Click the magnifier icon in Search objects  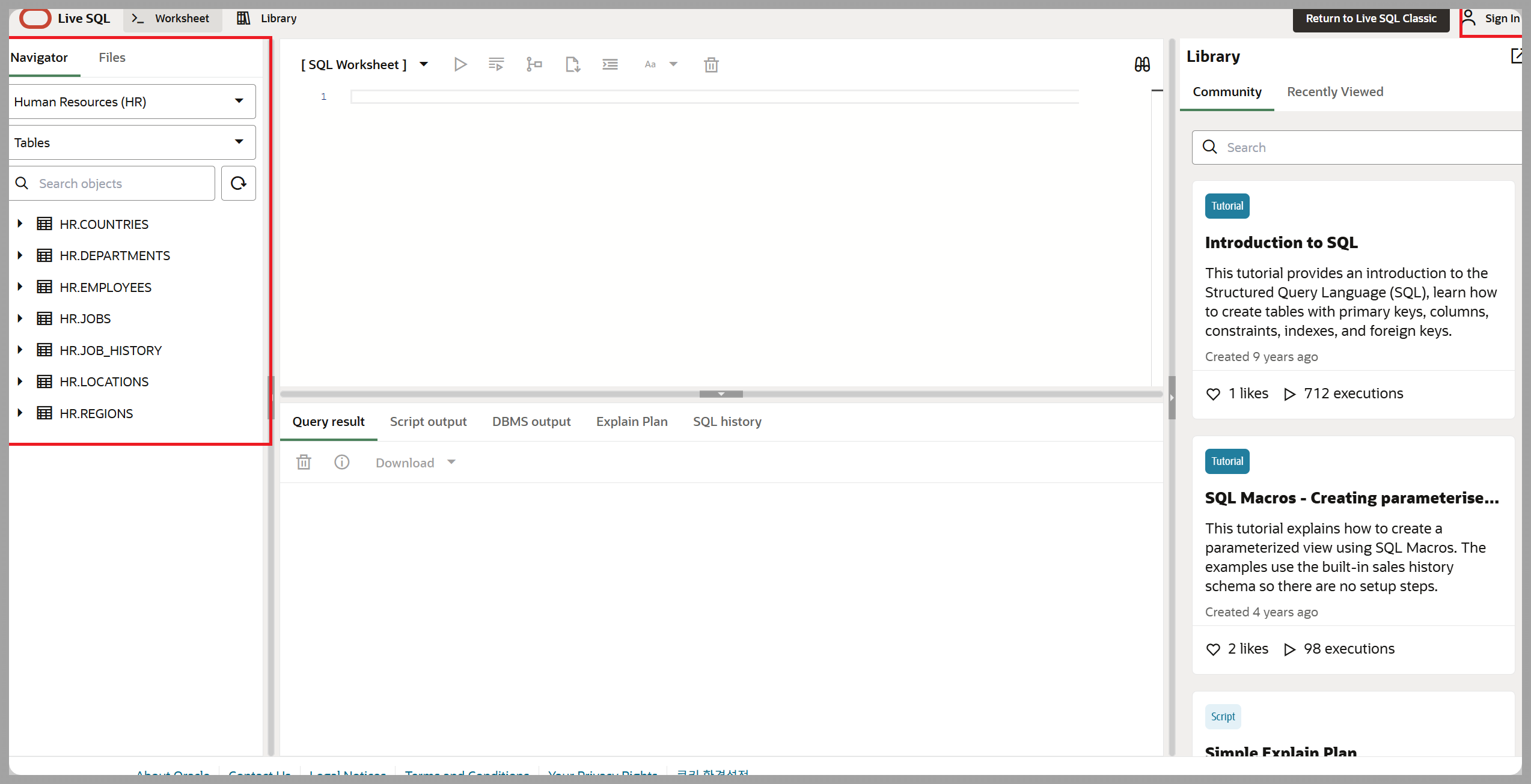click(22, 183)
